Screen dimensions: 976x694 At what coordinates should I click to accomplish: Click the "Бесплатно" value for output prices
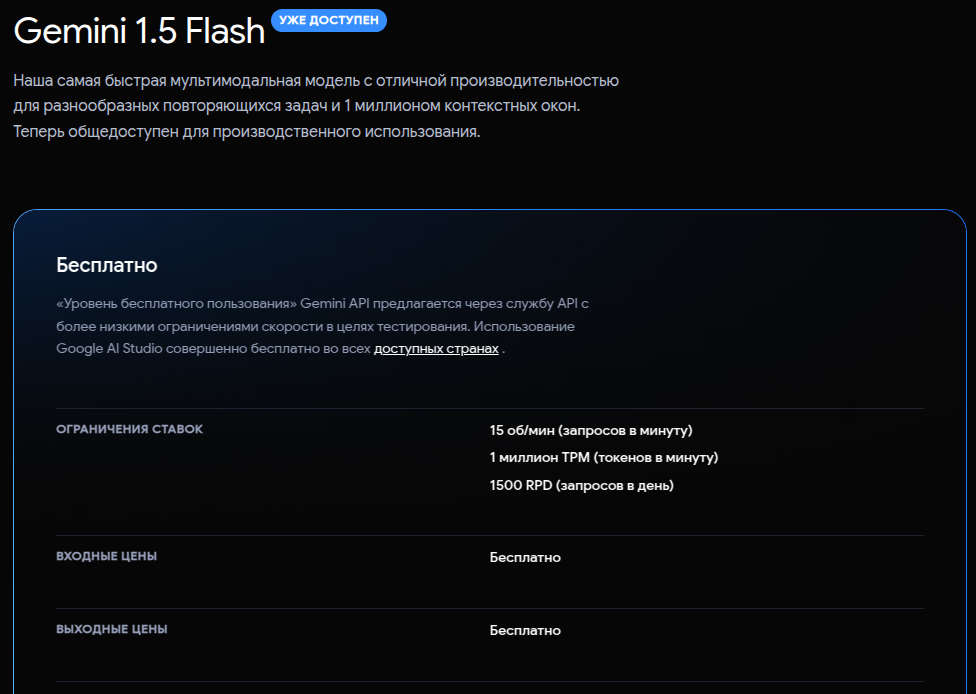(525, 631)
